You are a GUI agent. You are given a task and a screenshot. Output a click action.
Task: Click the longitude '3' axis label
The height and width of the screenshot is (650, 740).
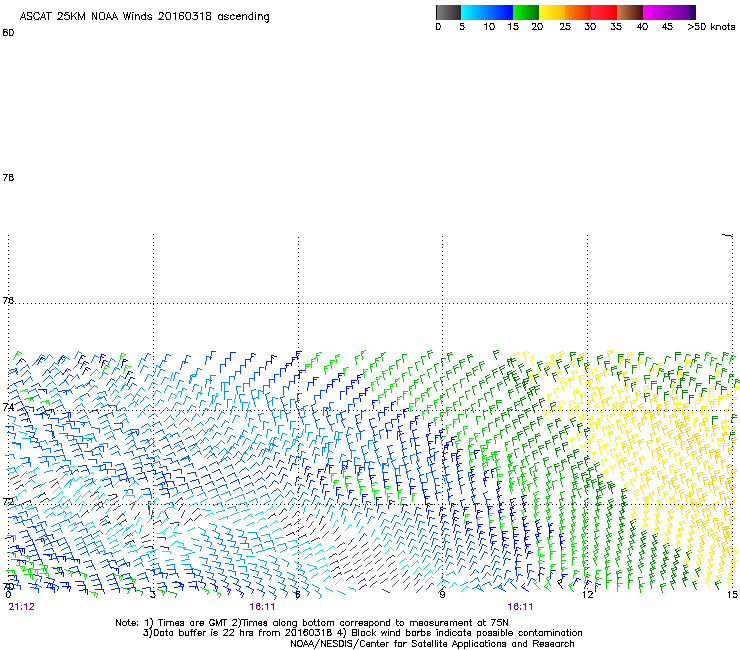click(x=152, y=595)
